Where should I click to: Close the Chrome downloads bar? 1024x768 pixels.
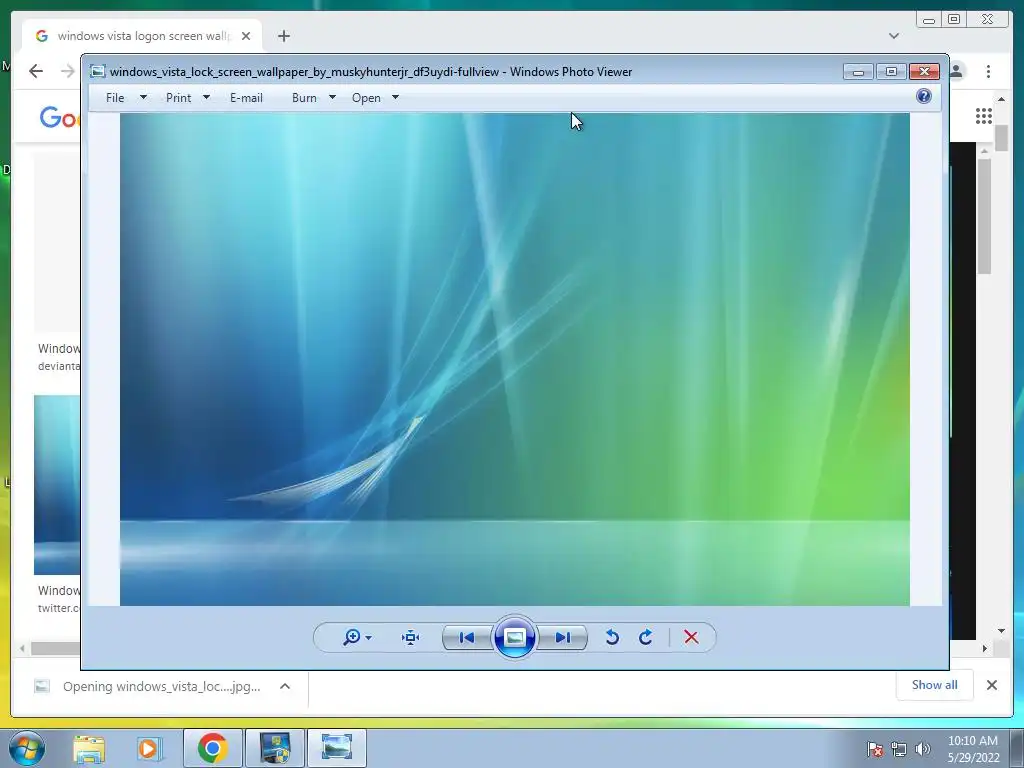pyautogui.click(x=991, y=685)
